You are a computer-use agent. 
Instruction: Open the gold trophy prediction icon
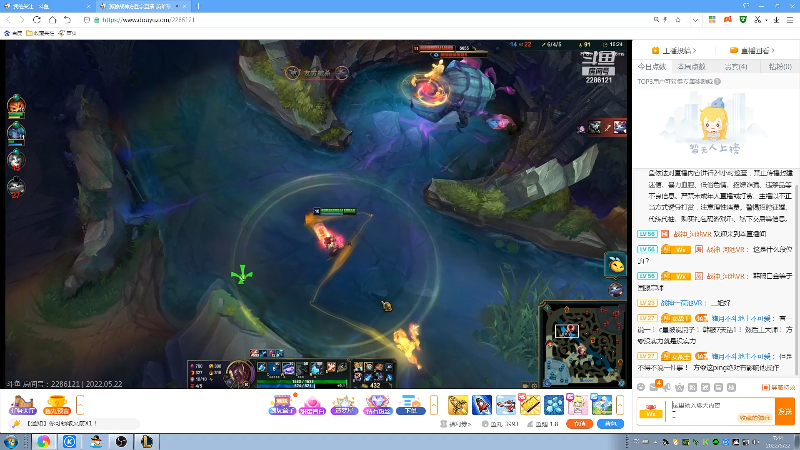click(x=57, y=405)
